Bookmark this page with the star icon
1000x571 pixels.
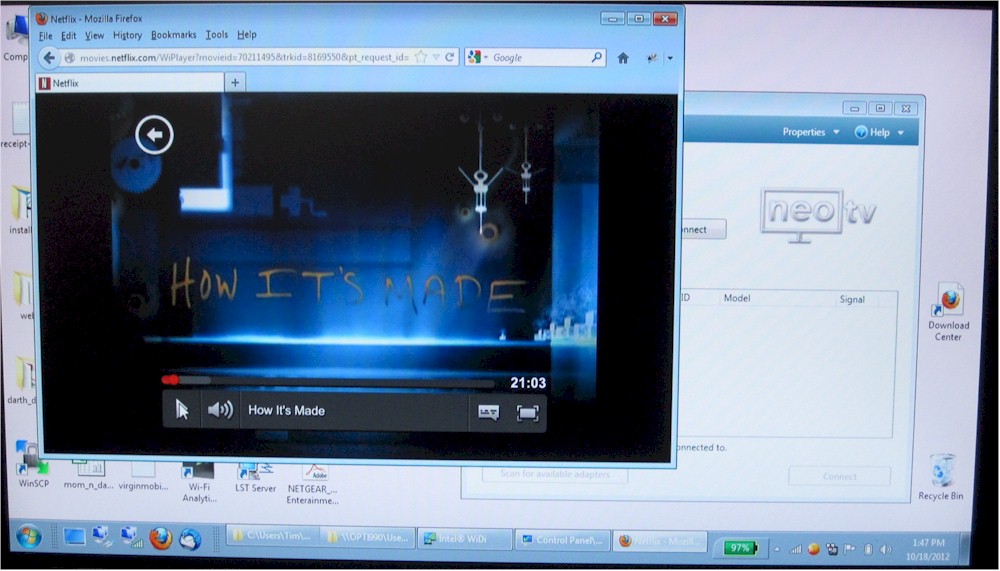[x=421, y=57]
